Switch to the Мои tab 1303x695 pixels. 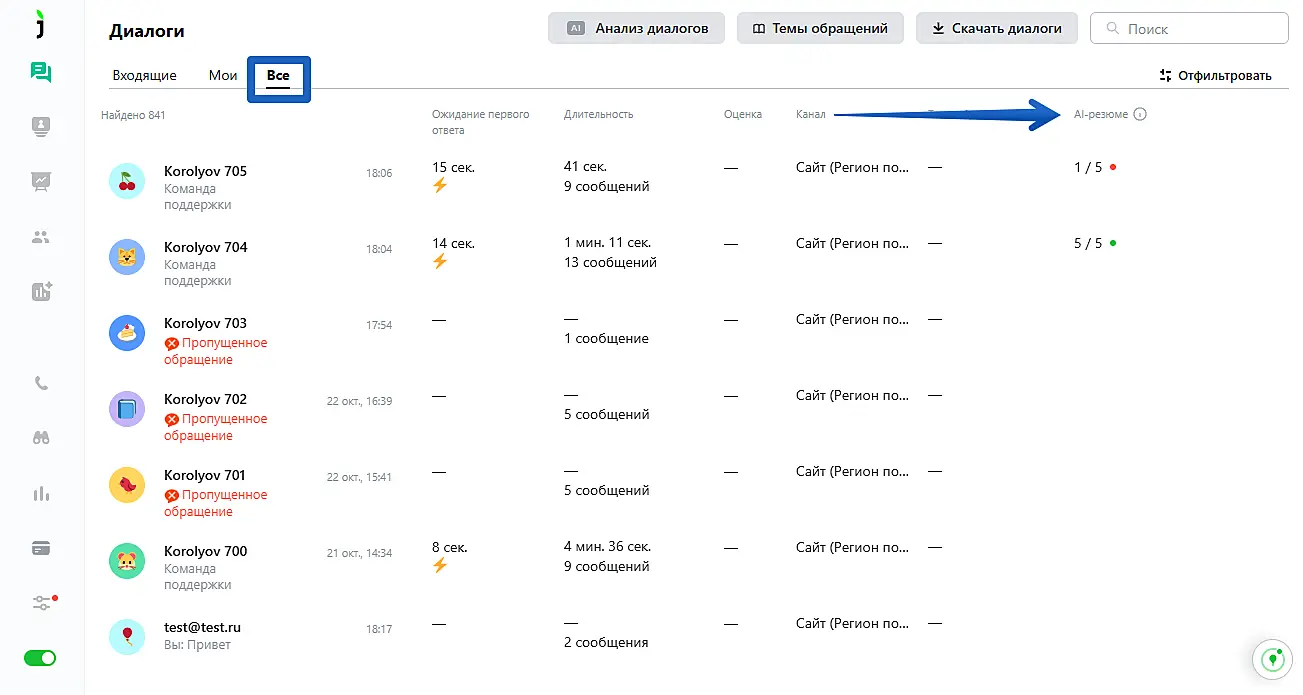223,75
